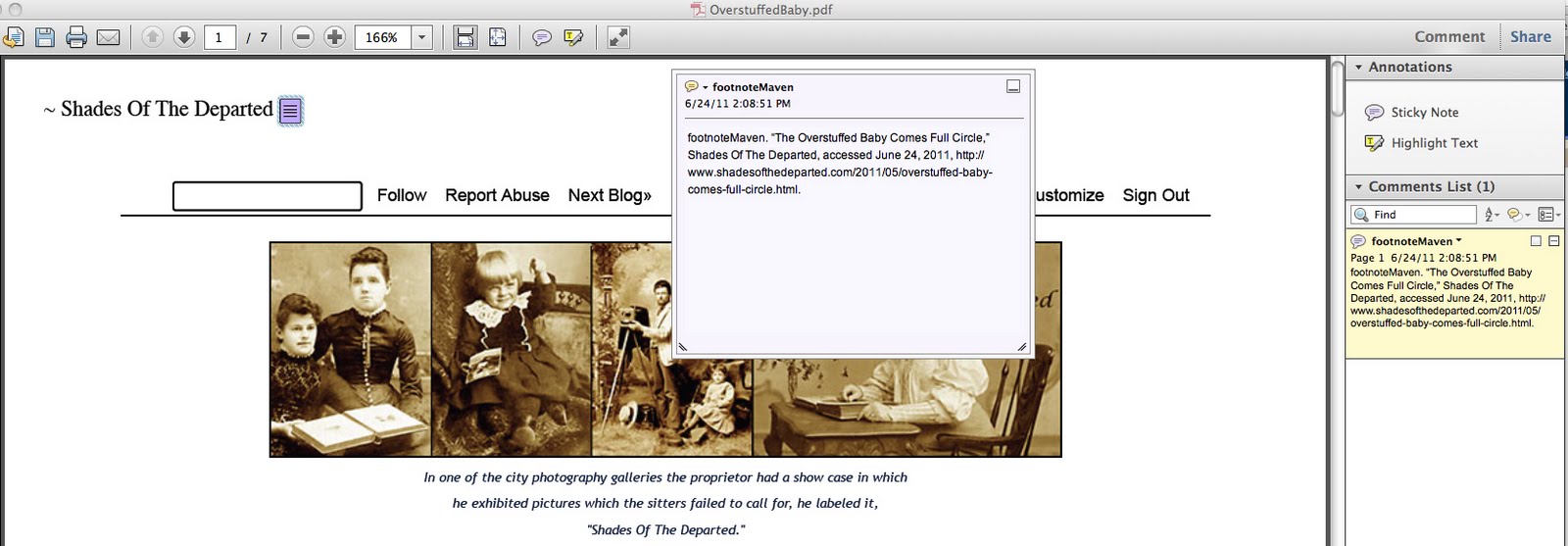Go to the previous page with the up arrow
The image size is (1568, 546).
point(152,37)
